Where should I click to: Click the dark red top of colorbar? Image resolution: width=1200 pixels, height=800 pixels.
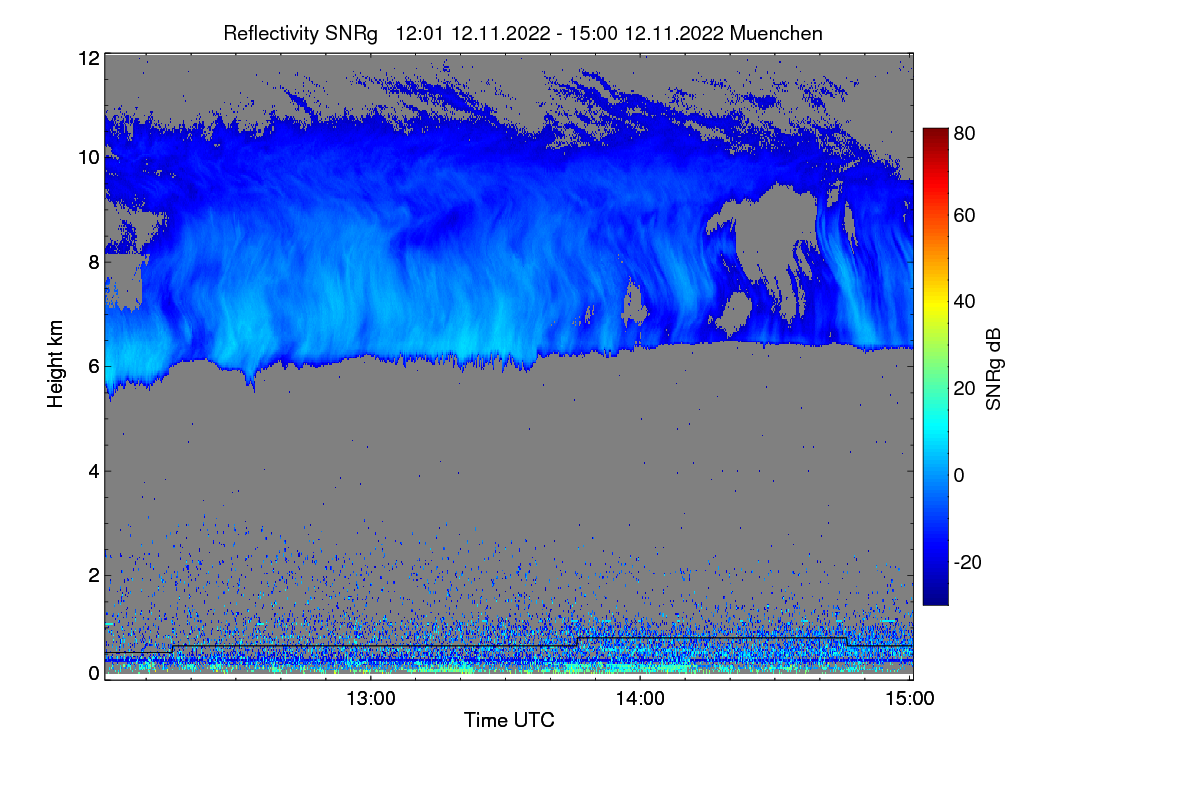pyautogui.click(x=935, y=134)
